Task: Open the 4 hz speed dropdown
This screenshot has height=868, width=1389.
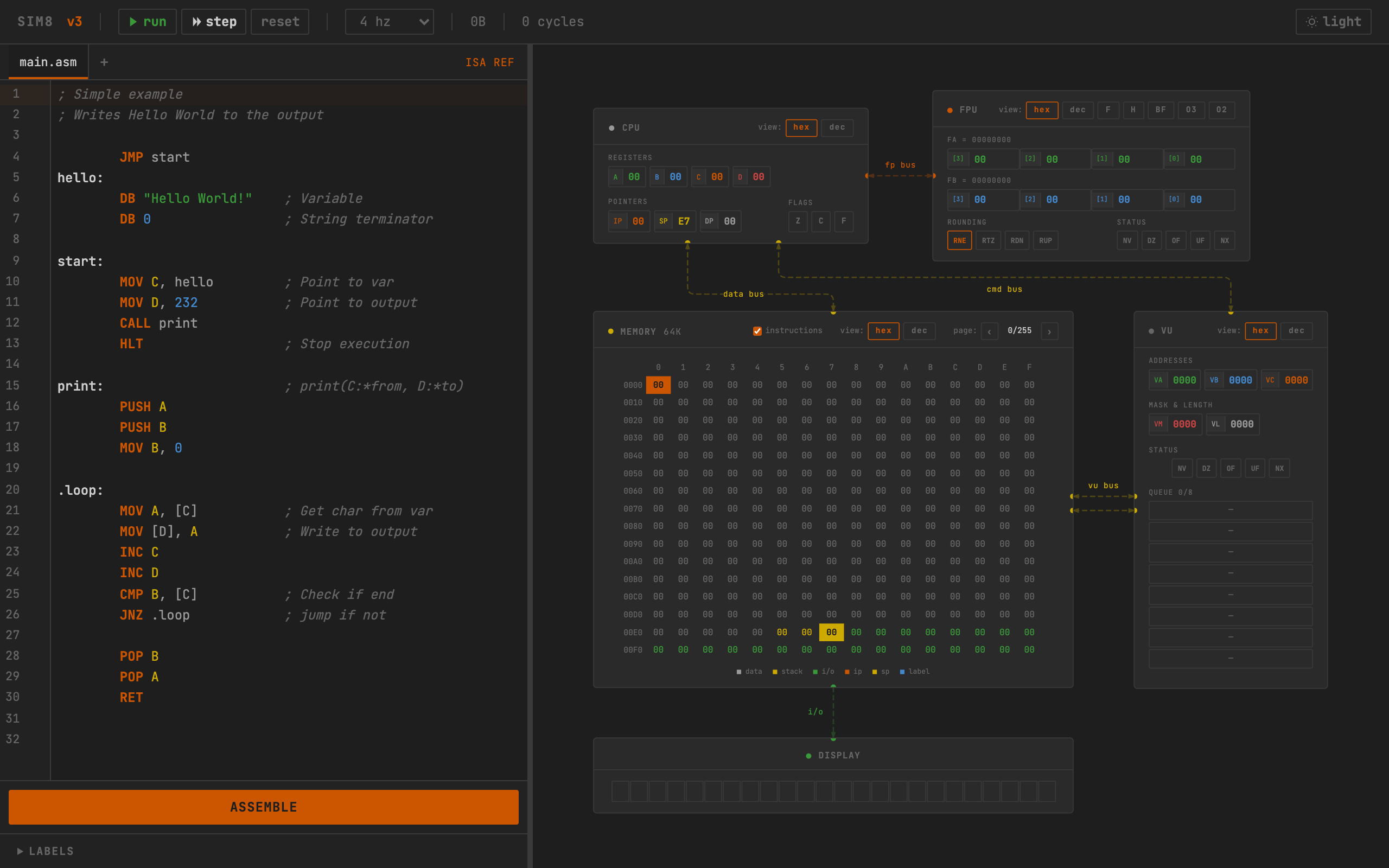Action: (389, 22)
